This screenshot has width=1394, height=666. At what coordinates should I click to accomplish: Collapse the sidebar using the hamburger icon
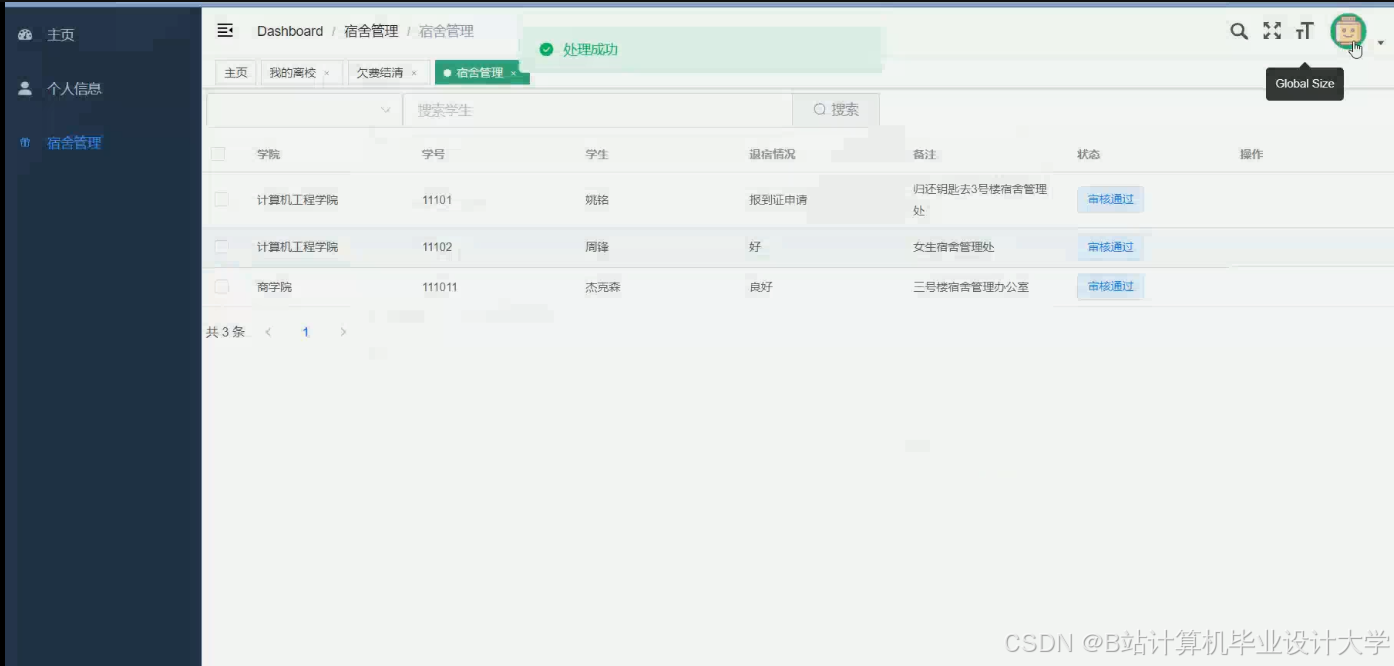(225, 30)
